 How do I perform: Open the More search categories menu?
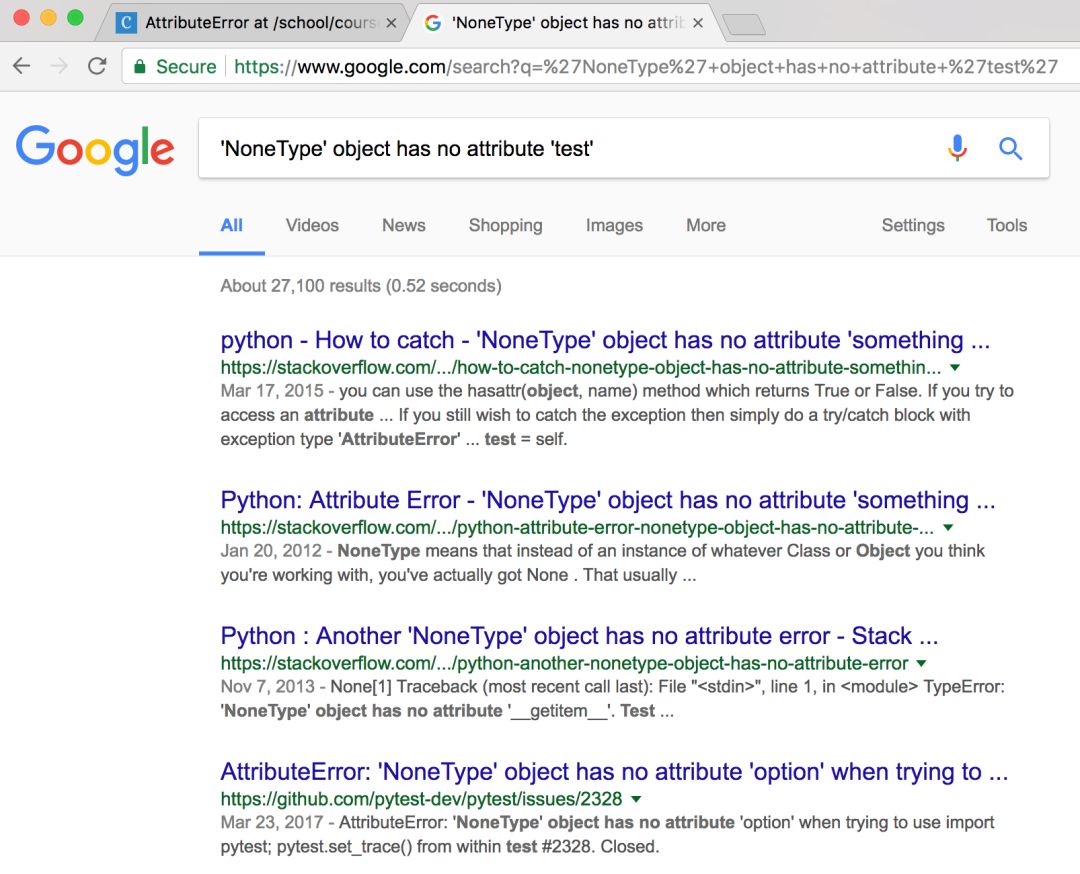pyautogui.click(x=705, y=225)
